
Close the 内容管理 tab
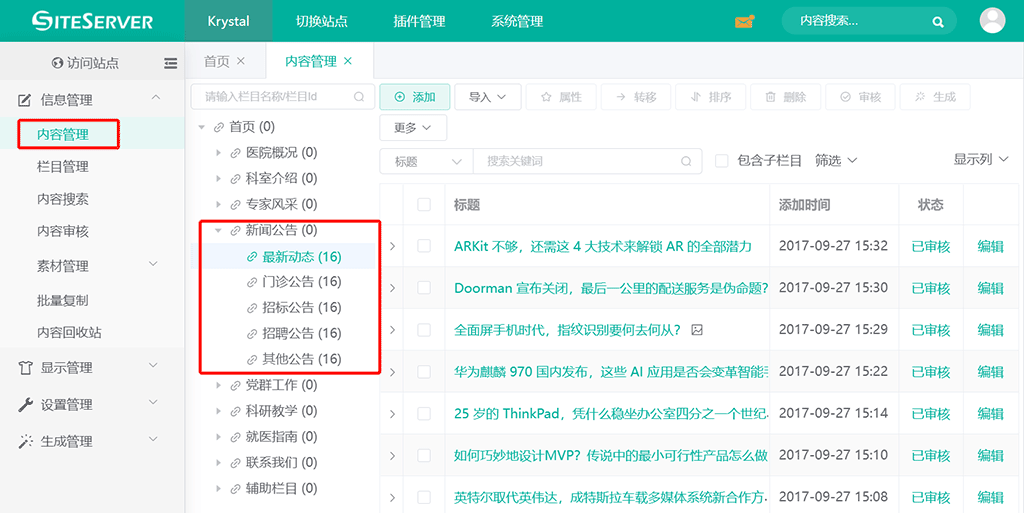point(348,61)
